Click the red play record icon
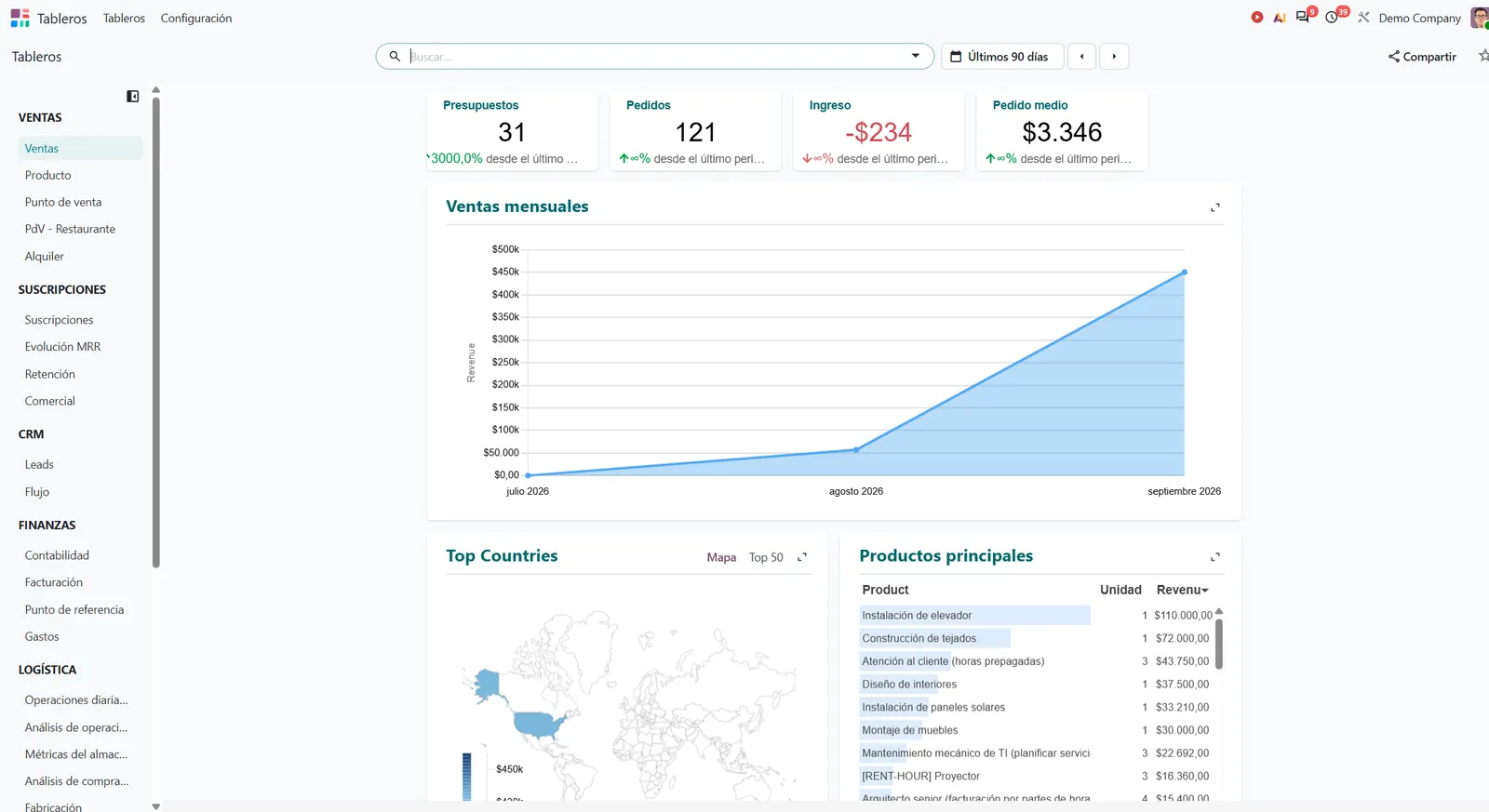Image resolution: width=1489 pixels, height=812 pixels. coord(1257,18)
